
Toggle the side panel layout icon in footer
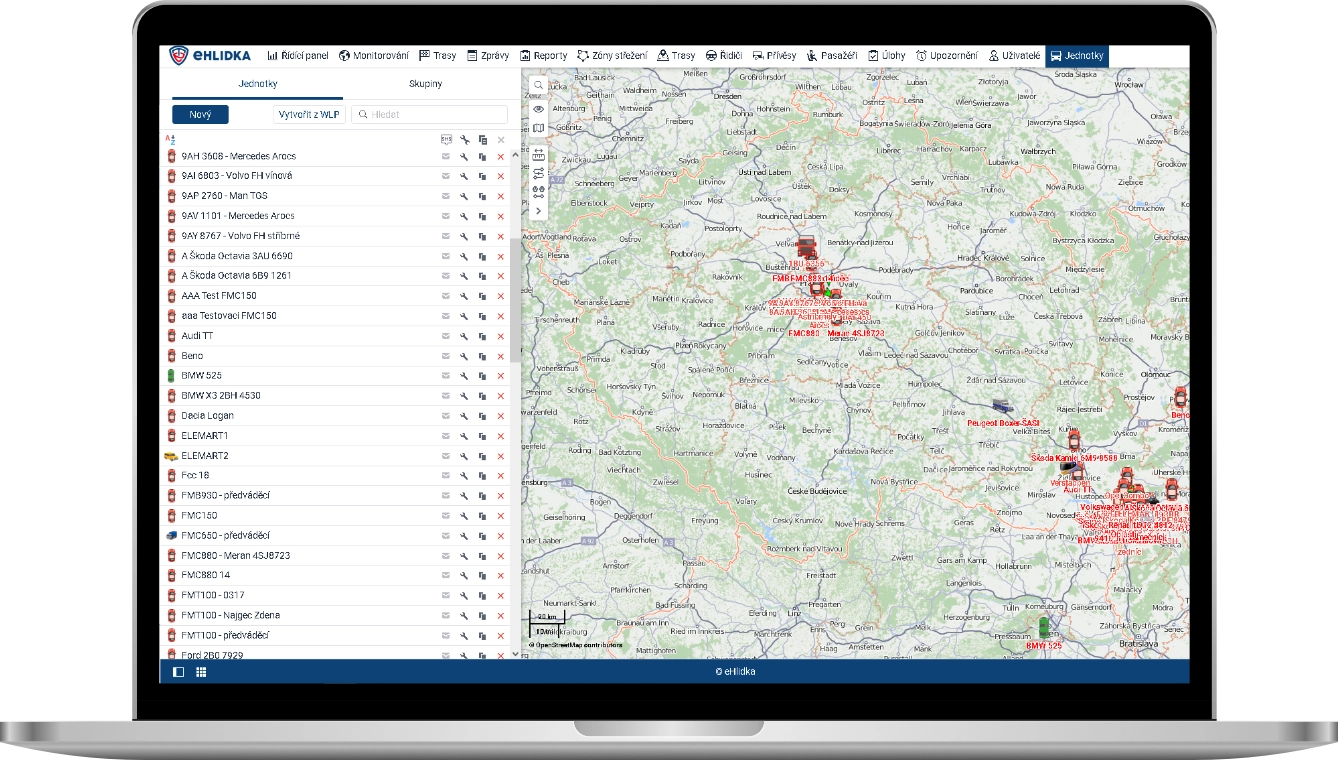(178, 672)
